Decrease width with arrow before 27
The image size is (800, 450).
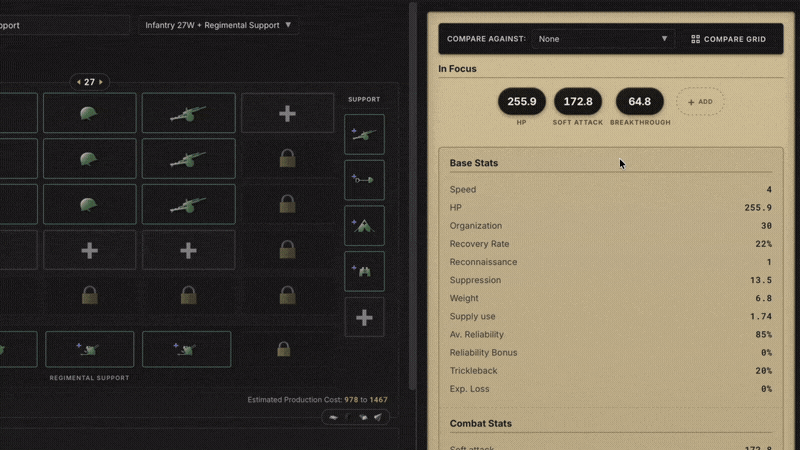(79, 82)
